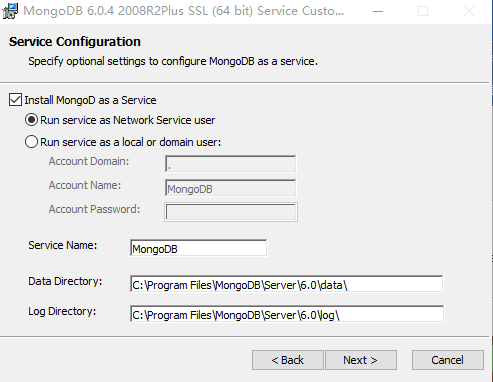The height and width of the screenshot is (382, 493).
Task: Click the Account Password field
Action: pyautogui.click(x=231, y=212)
